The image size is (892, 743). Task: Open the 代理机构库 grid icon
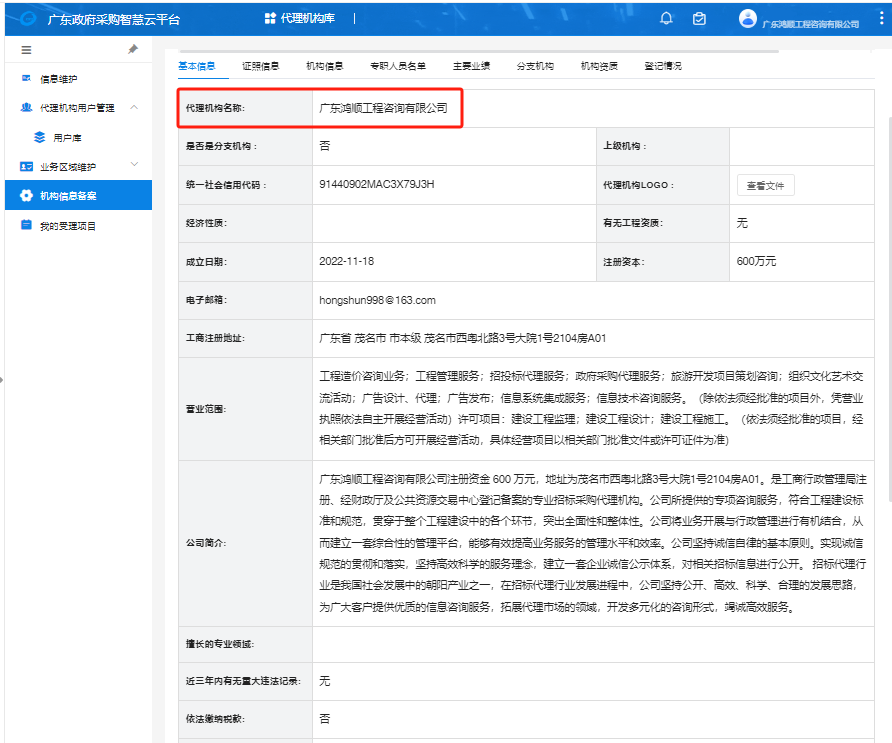coord(270,18)
